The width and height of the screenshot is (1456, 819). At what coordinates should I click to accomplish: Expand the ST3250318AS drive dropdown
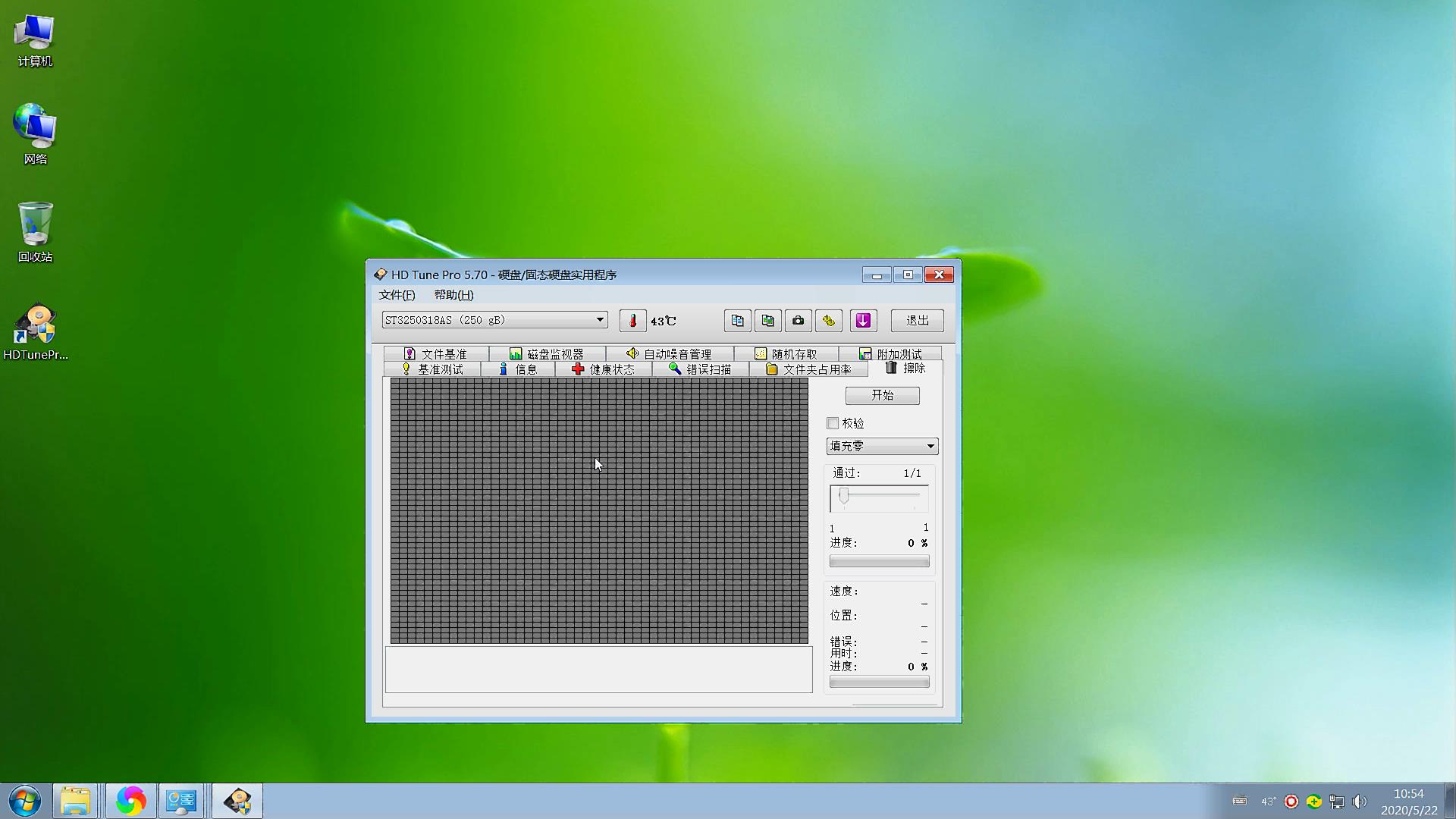click(x=600, y=320)
